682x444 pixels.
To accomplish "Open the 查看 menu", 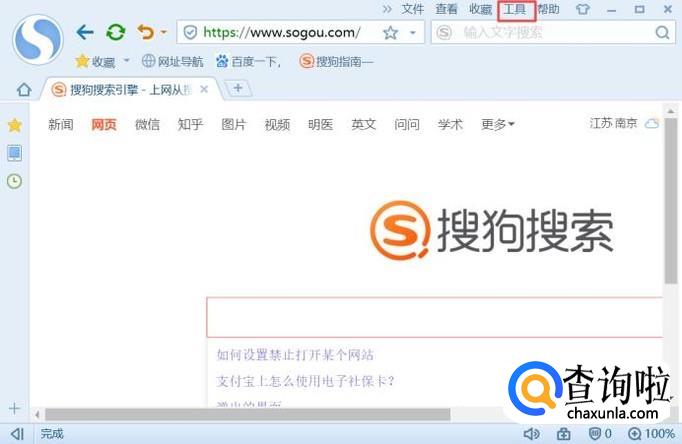I will [x=446, y=9].
